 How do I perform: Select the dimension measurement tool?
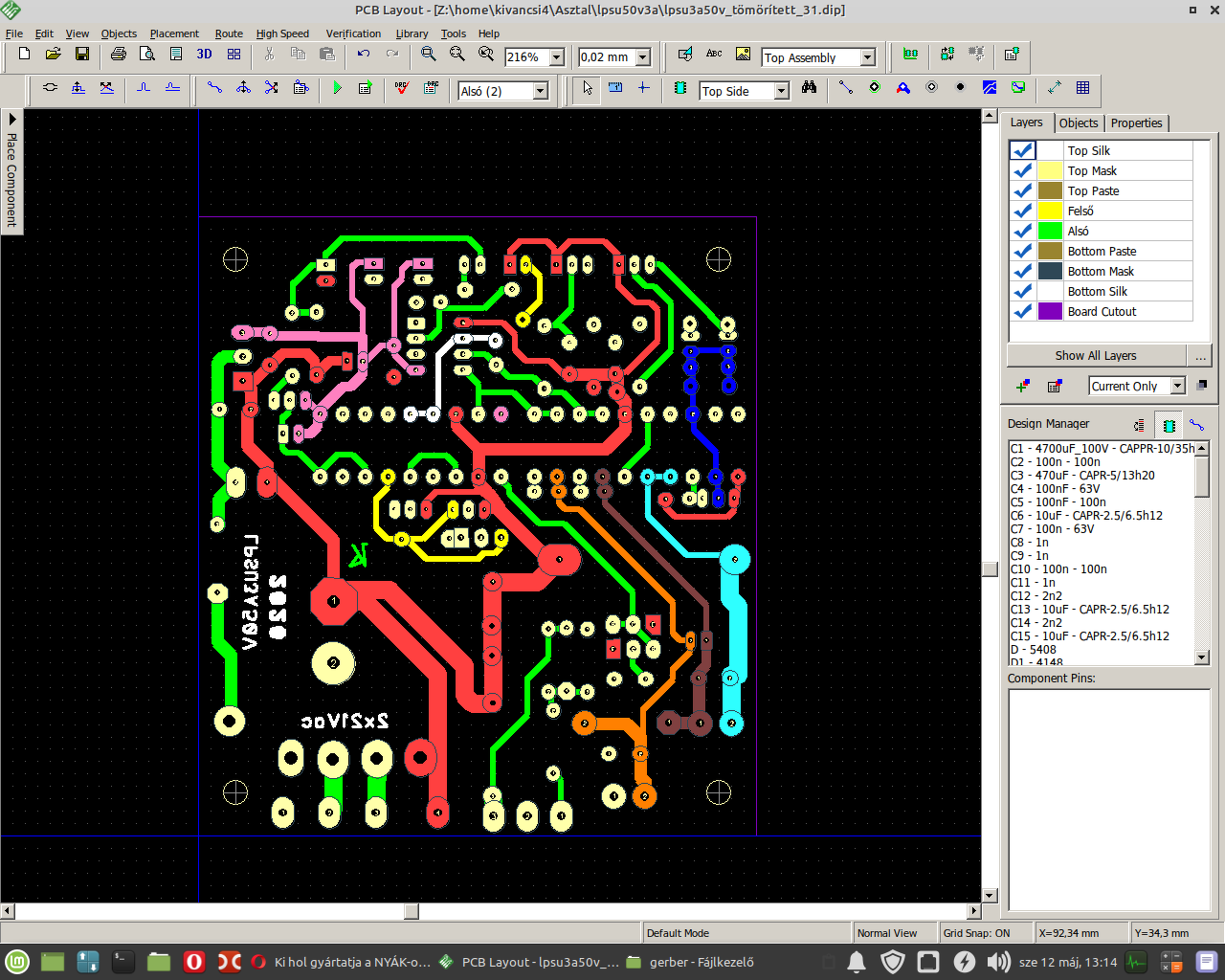tap(615, 88)
